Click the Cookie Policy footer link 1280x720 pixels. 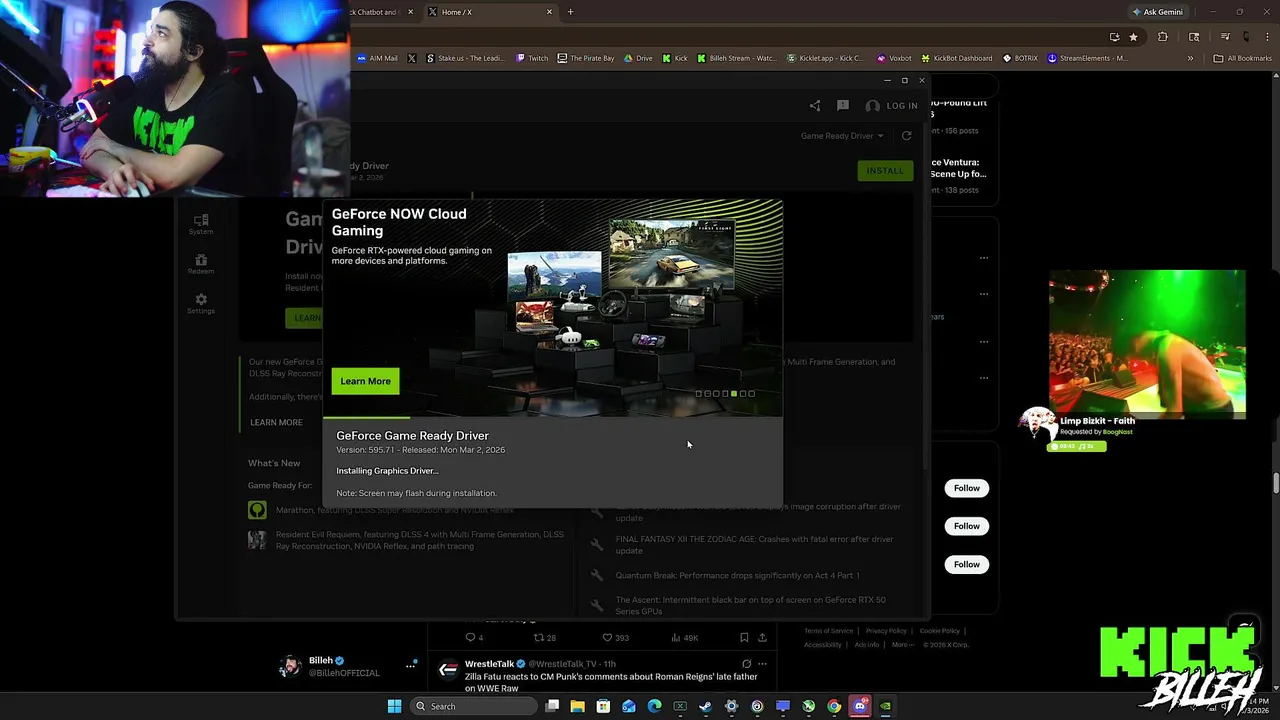point(940,631)
